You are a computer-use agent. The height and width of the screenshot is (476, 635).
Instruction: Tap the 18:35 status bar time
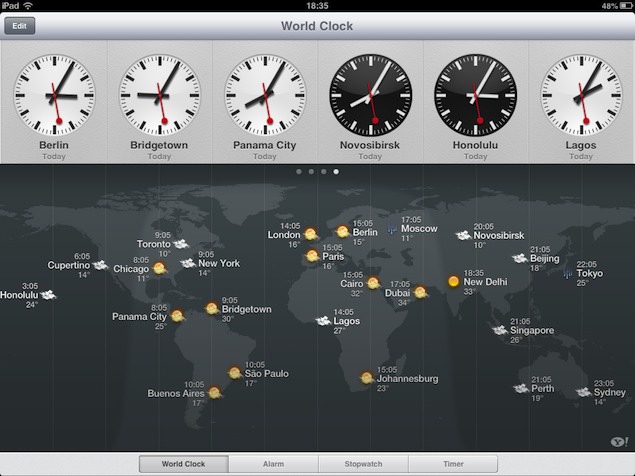[x=318, y=6]
